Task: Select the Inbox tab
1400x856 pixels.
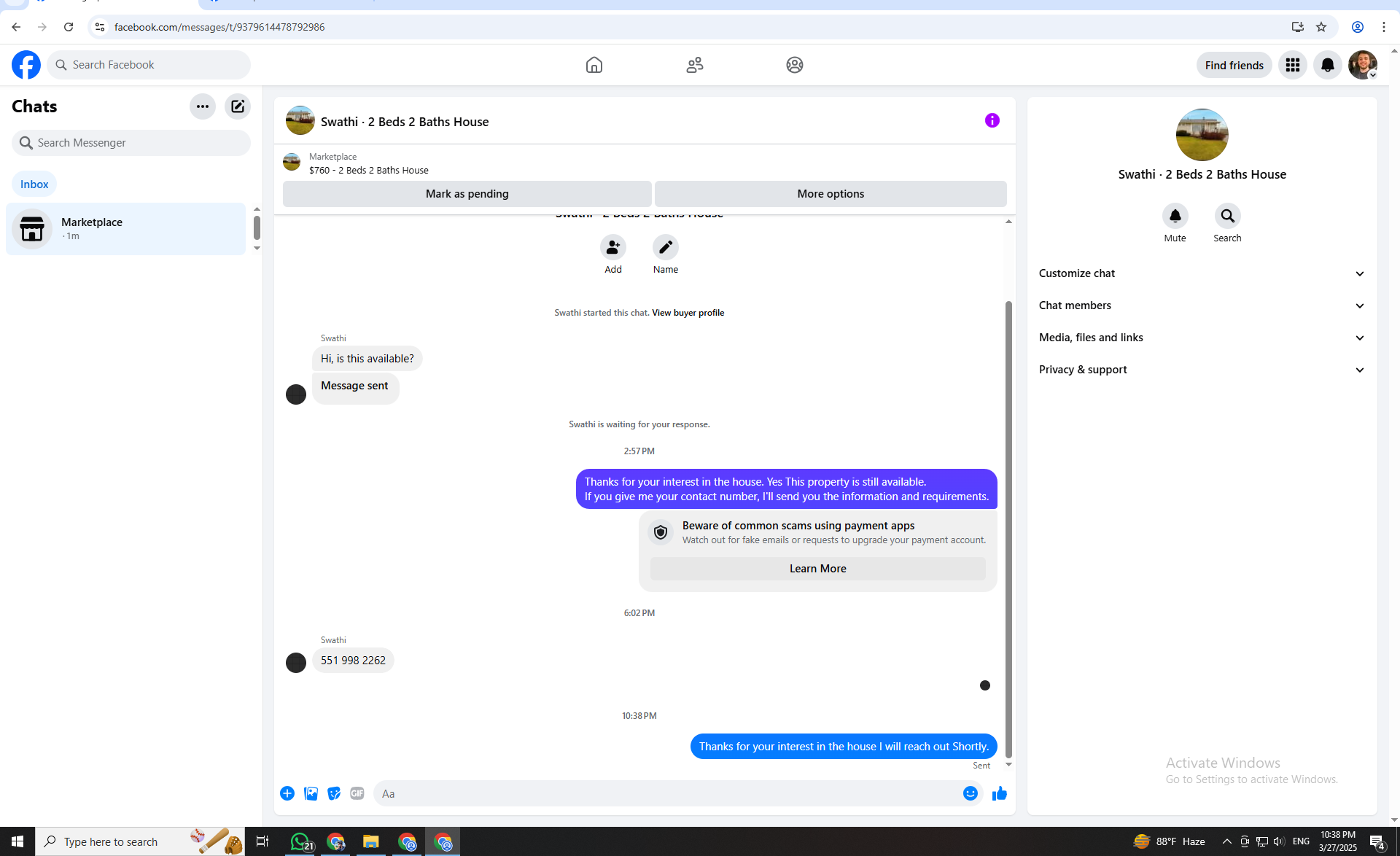Action: click(x=34, y=184)
